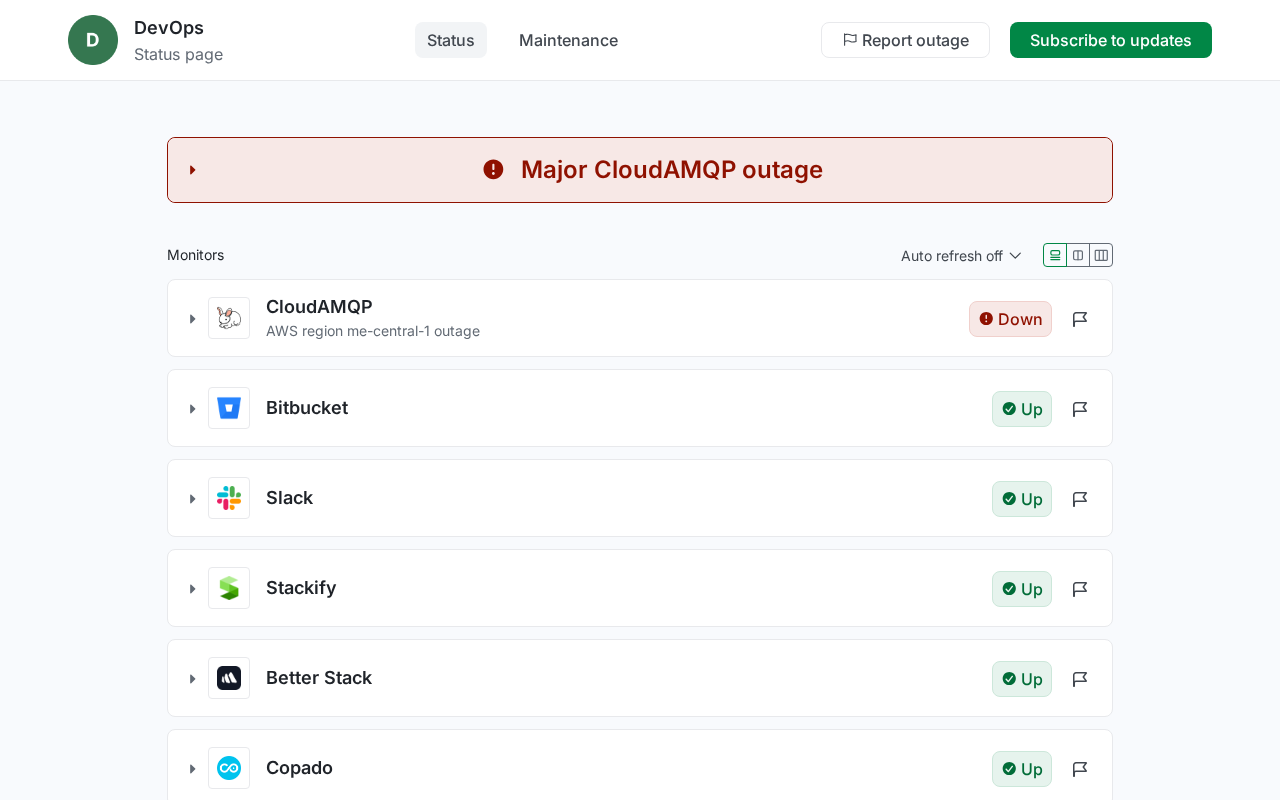Image resolution: width=1280 pixels, height=800 pixels.
Task: Click the Better Stack logo icon
Action: pos(229,678)
